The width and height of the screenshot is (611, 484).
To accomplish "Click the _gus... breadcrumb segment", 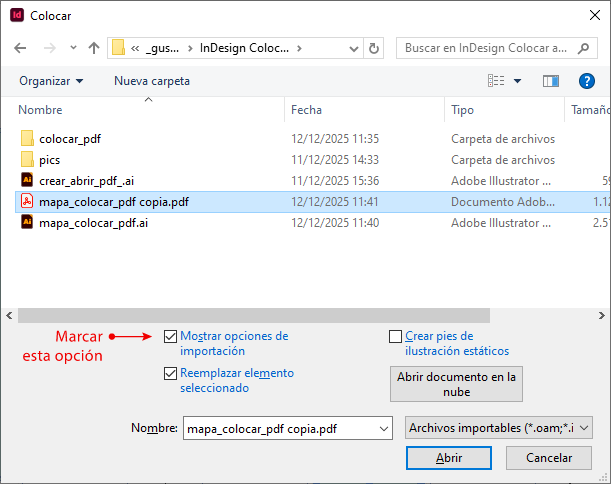I will (x=162, y=48).
